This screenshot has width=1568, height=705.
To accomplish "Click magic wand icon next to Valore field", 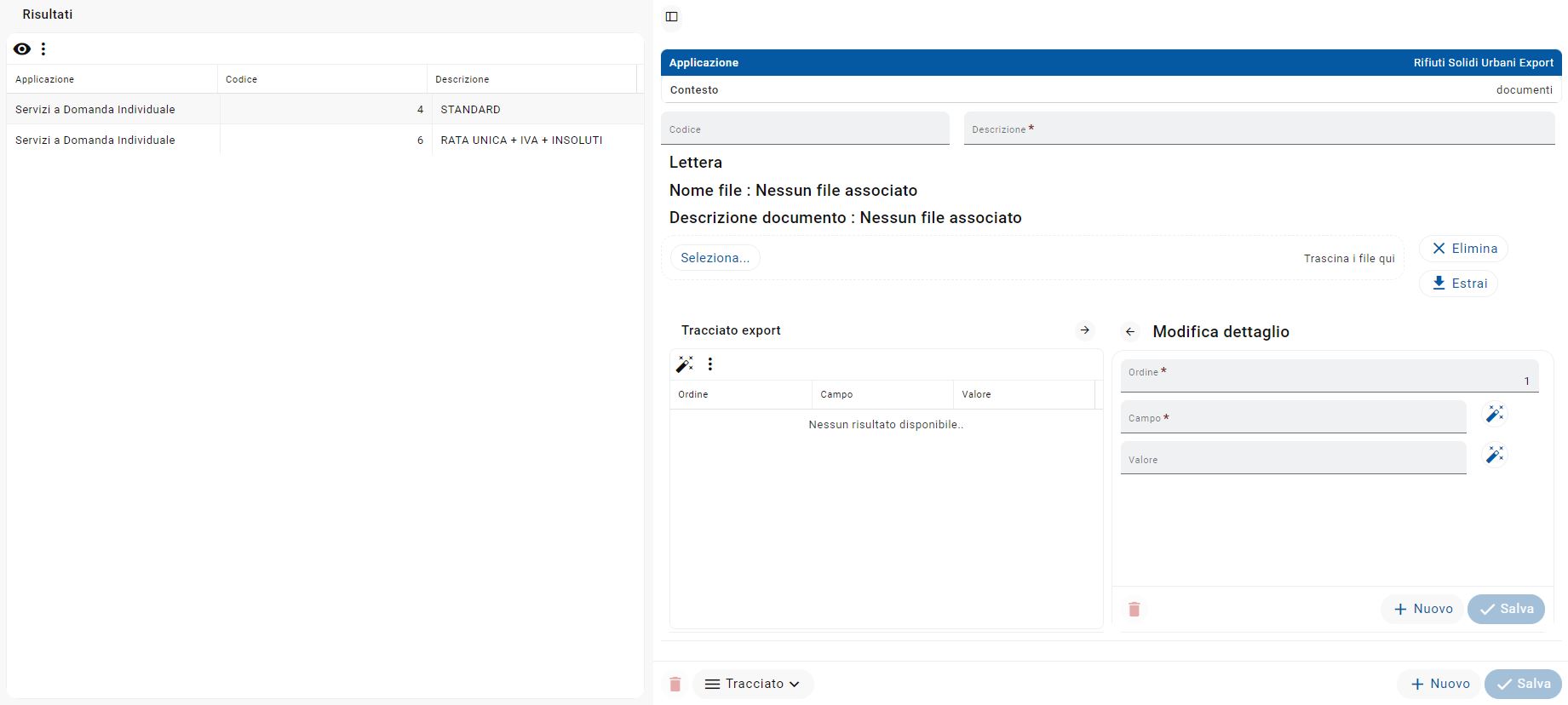I will pyautogui.click(x=1494, y=455).
